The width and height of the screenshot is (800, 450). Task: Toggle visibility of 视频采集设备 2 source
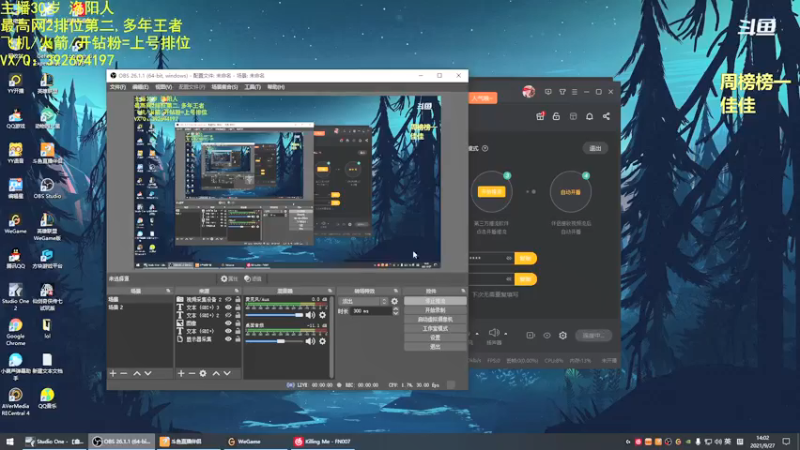click(x=228, y=299)
